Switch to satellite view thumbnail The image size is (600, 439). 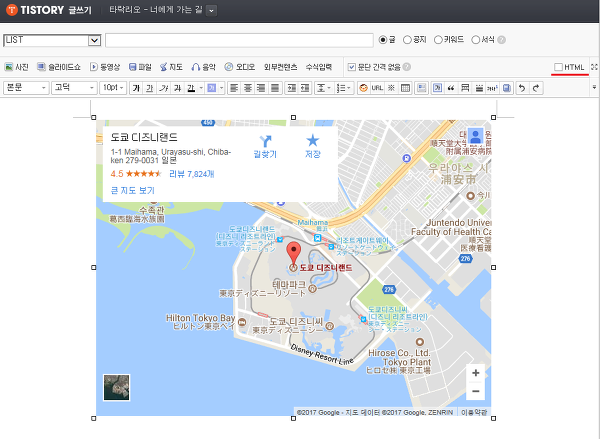(x=117, y=388)
